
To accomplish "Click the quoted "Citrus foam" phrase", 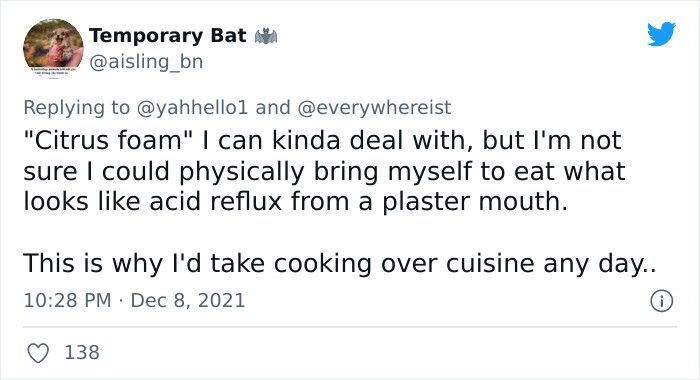I will [x=107, y=141].
